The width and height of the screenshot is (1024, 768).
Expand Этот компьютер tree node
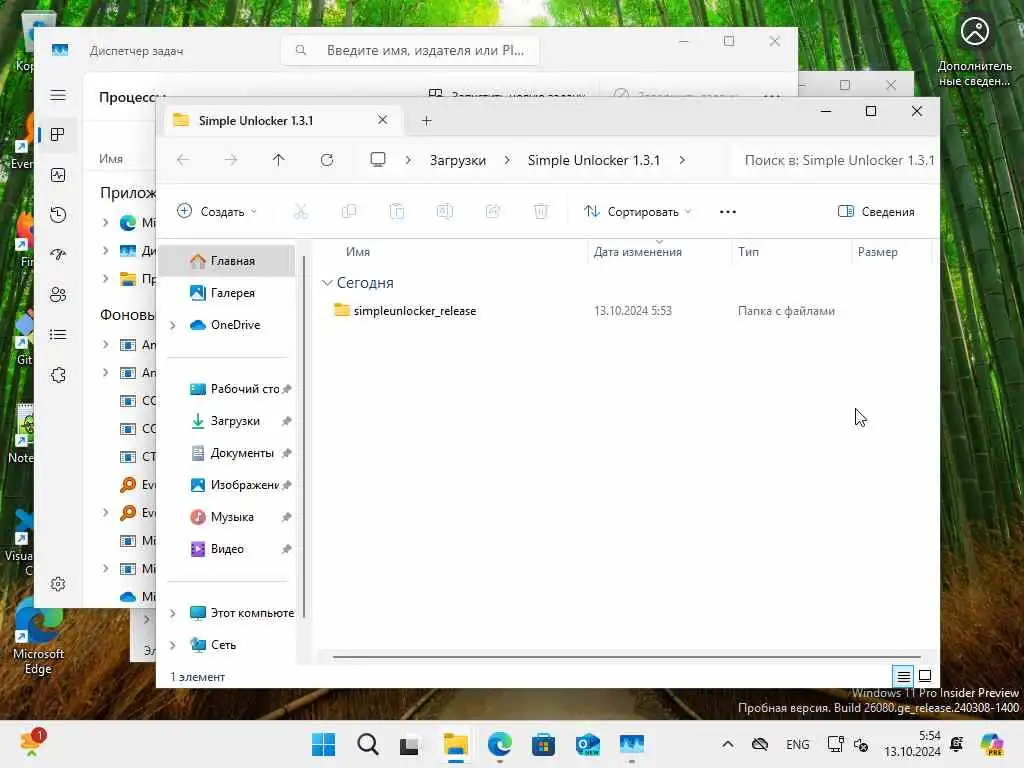(x=172, y=613)
